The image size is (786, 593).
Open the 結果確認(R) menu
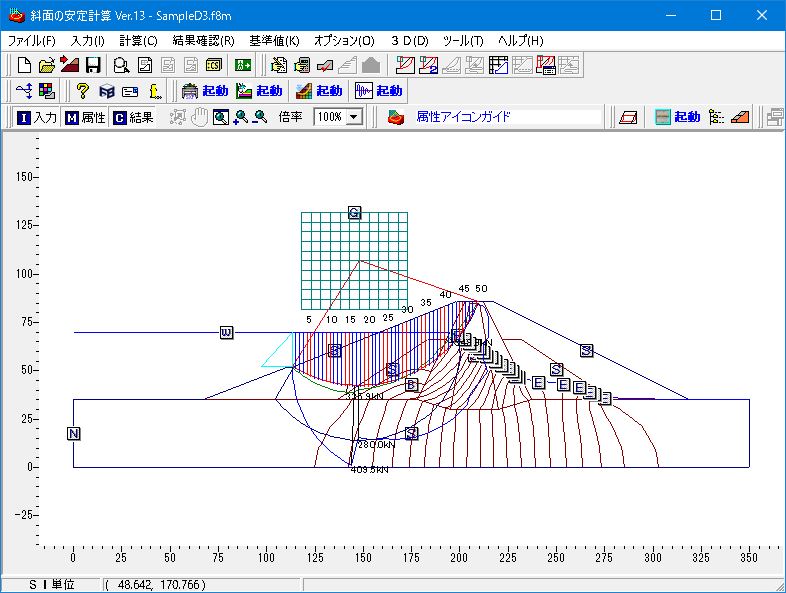(204, 41)
